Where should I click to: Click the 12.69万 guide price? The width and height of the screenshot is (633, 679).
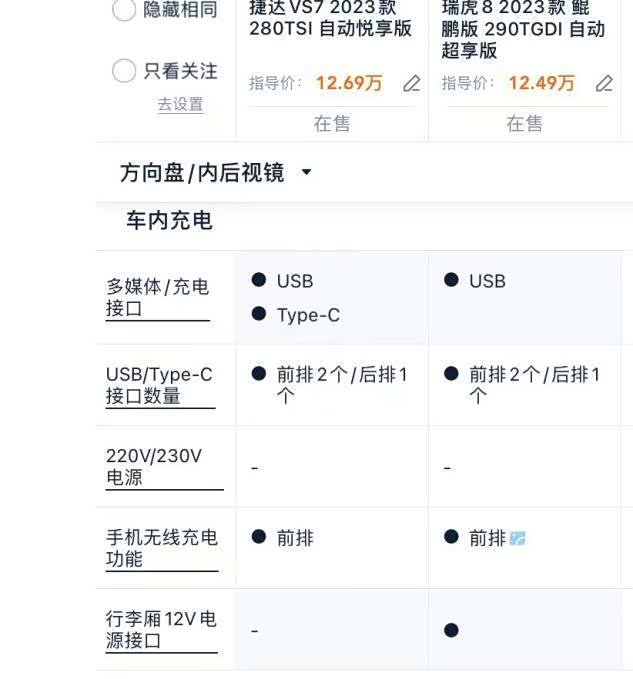[x=349, y=84]
